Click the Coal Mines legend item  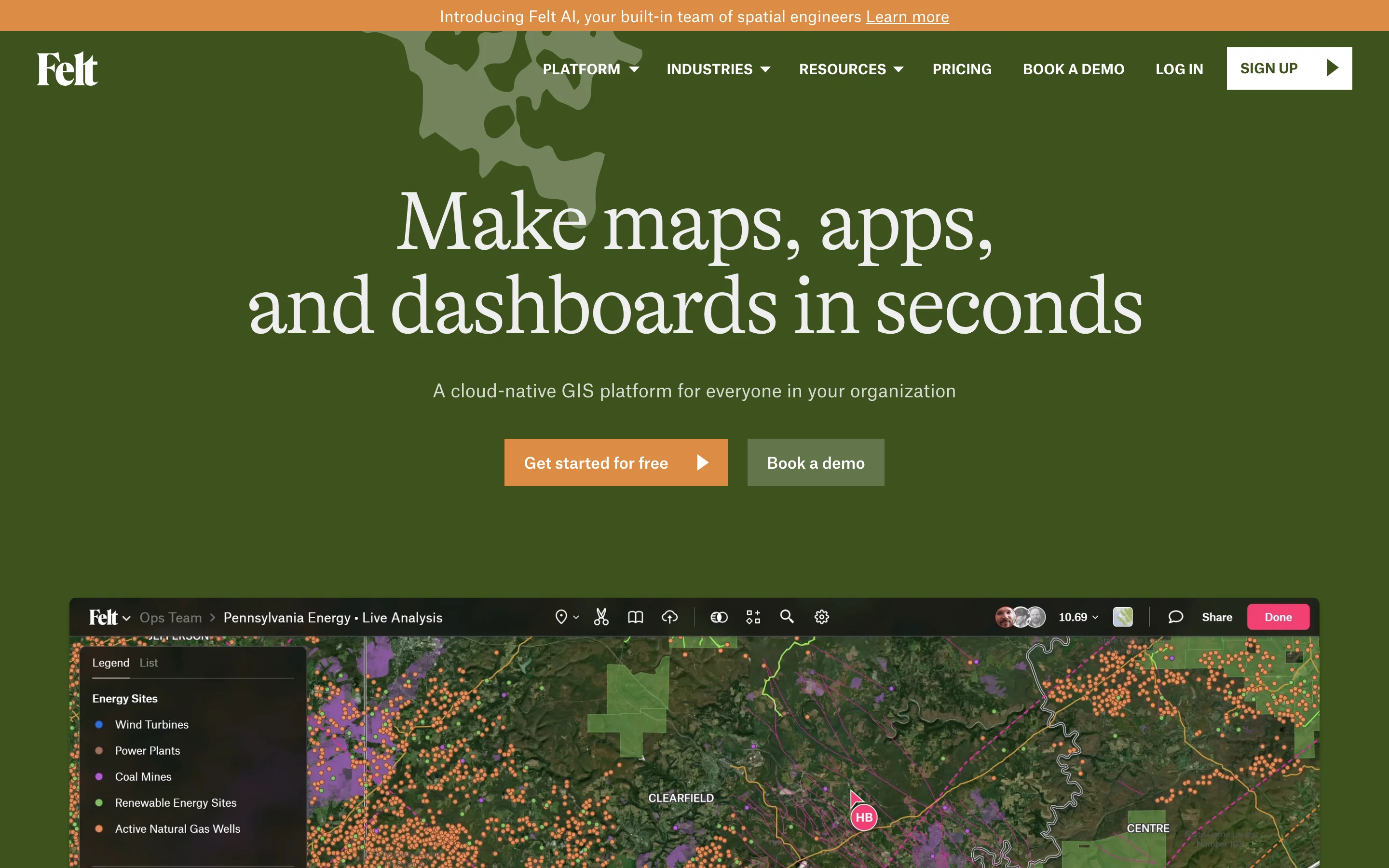point(143,777)
